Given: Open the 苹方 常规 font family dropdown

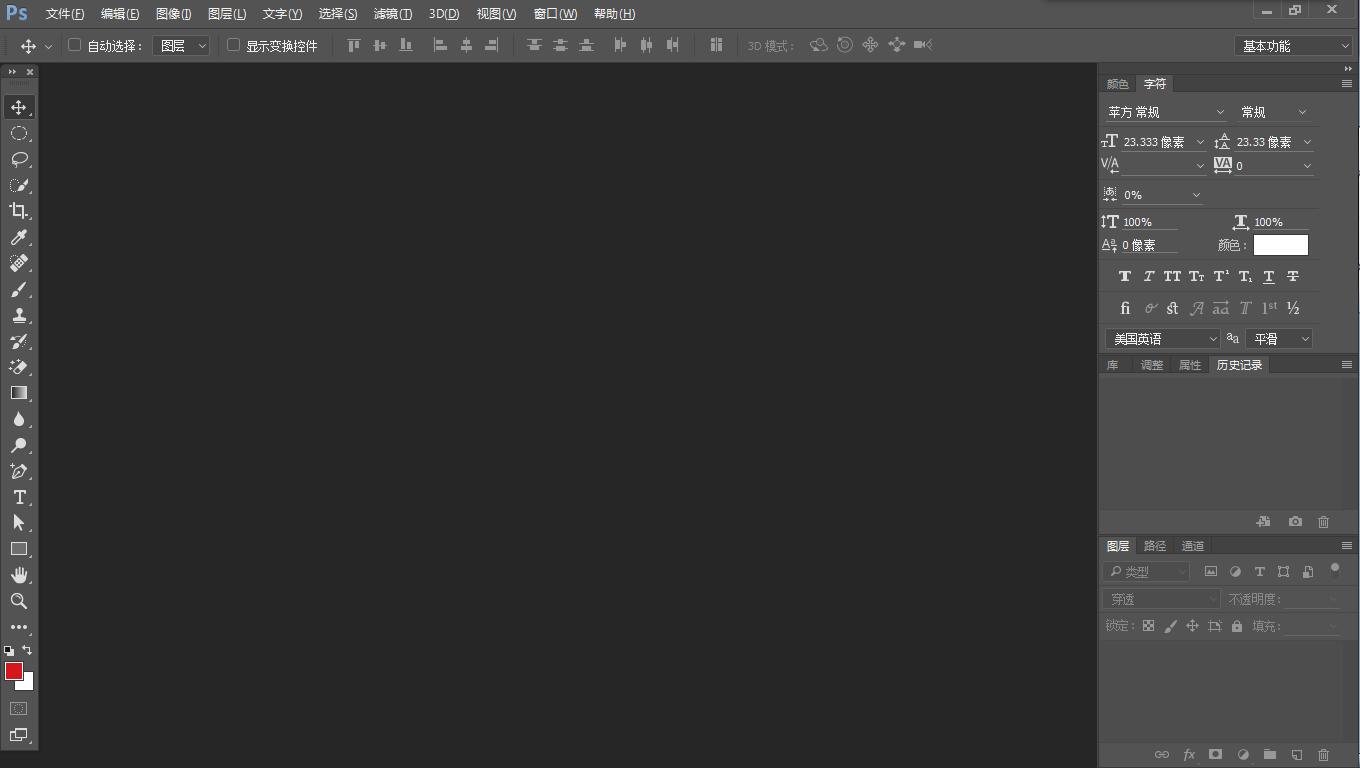Looking at the screenshot, I should (x=1165, y=112).
